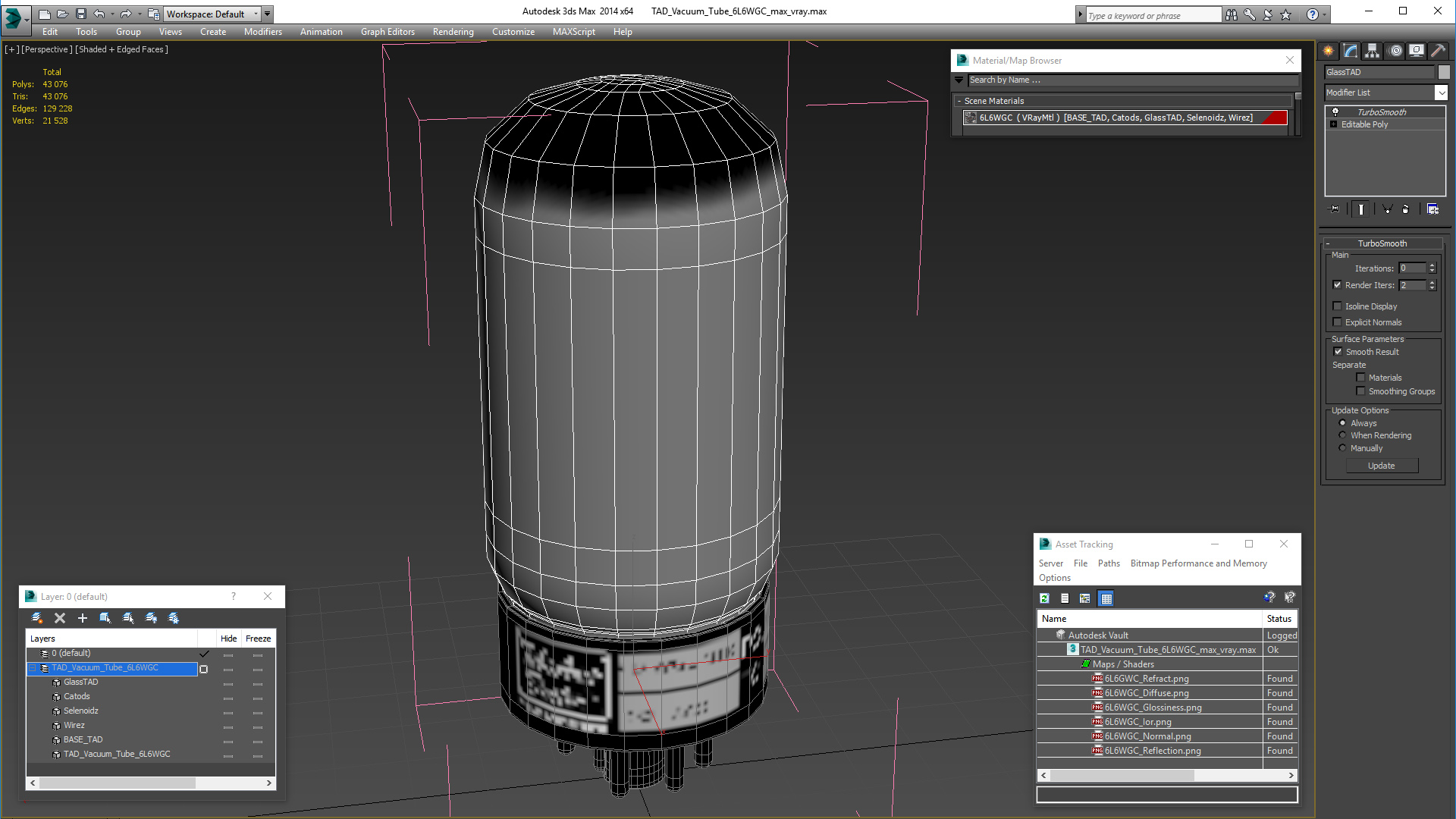Open the Modifiers menu

click(262, 32)
